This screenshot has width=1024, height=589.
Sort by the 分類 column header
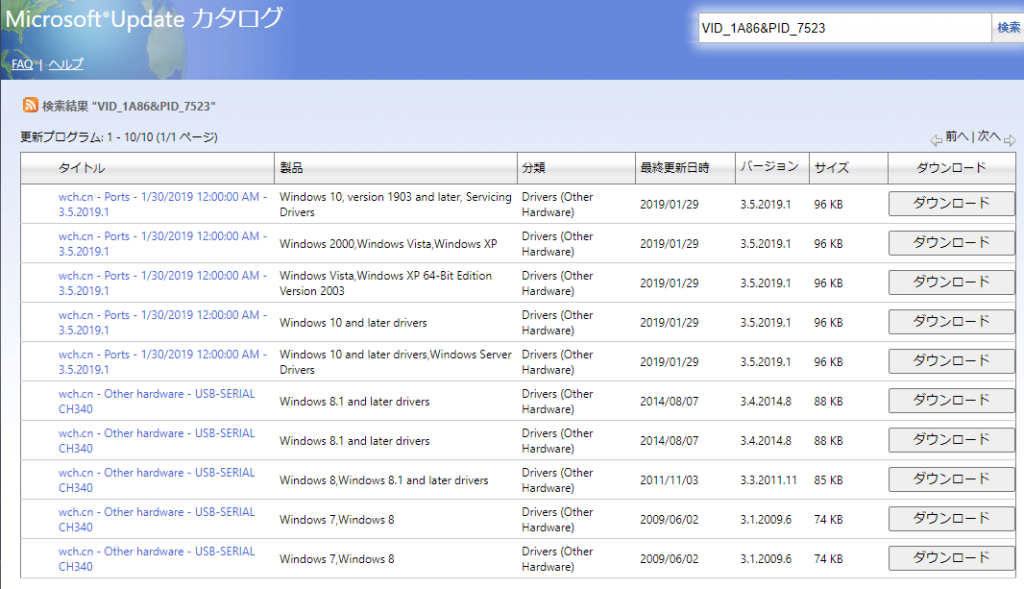click(x=534, y=168)
